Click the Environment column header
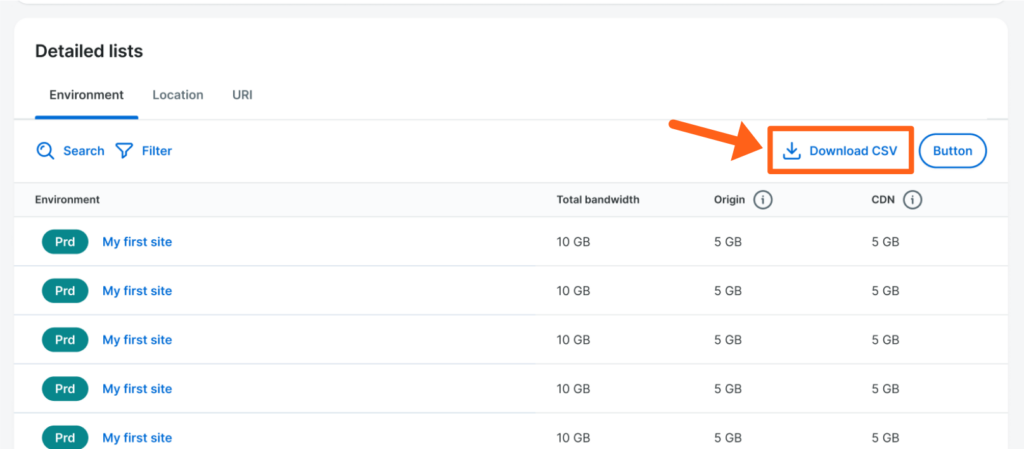This screenshot has width=1024, height=449. 67,200
